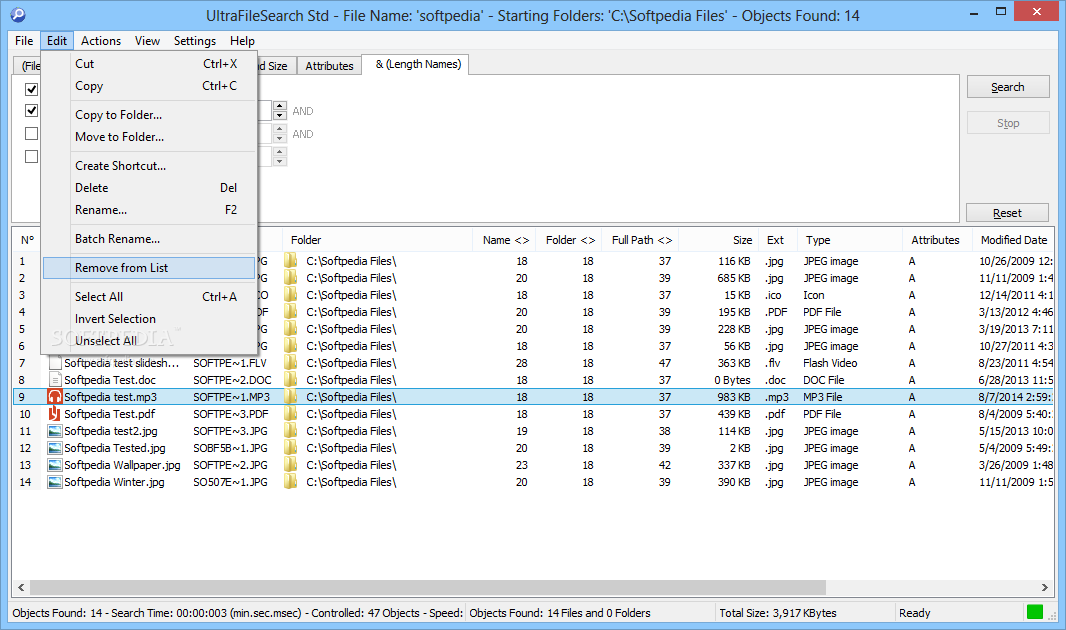Click the 983 KB size cell

click(x=734, y=397)
